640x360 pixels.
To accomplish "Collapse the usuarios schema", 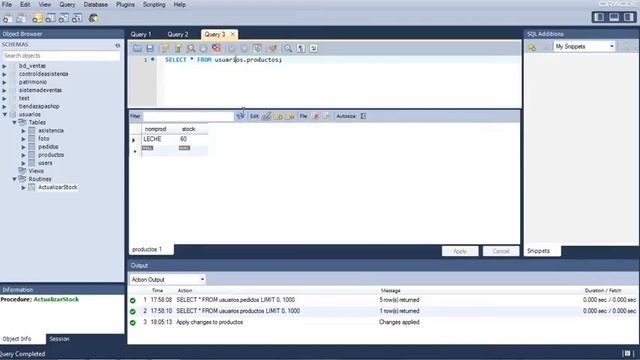I will tap(4, 115).
